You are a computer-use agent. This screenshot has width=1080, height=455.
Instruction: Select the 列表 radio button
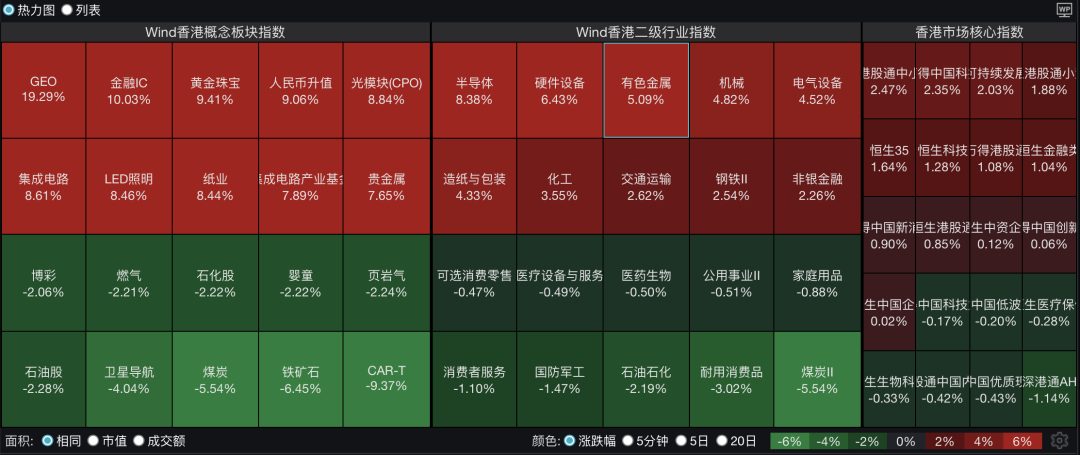67,10
